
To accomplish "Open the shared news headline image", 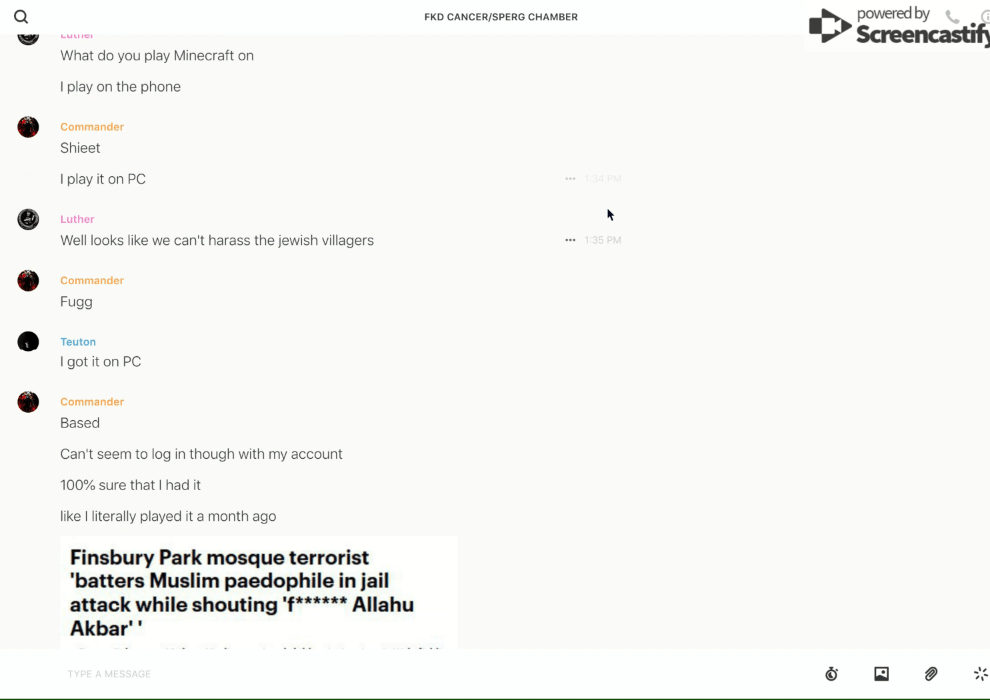I will pyautogui.click(x=258, y=592).
